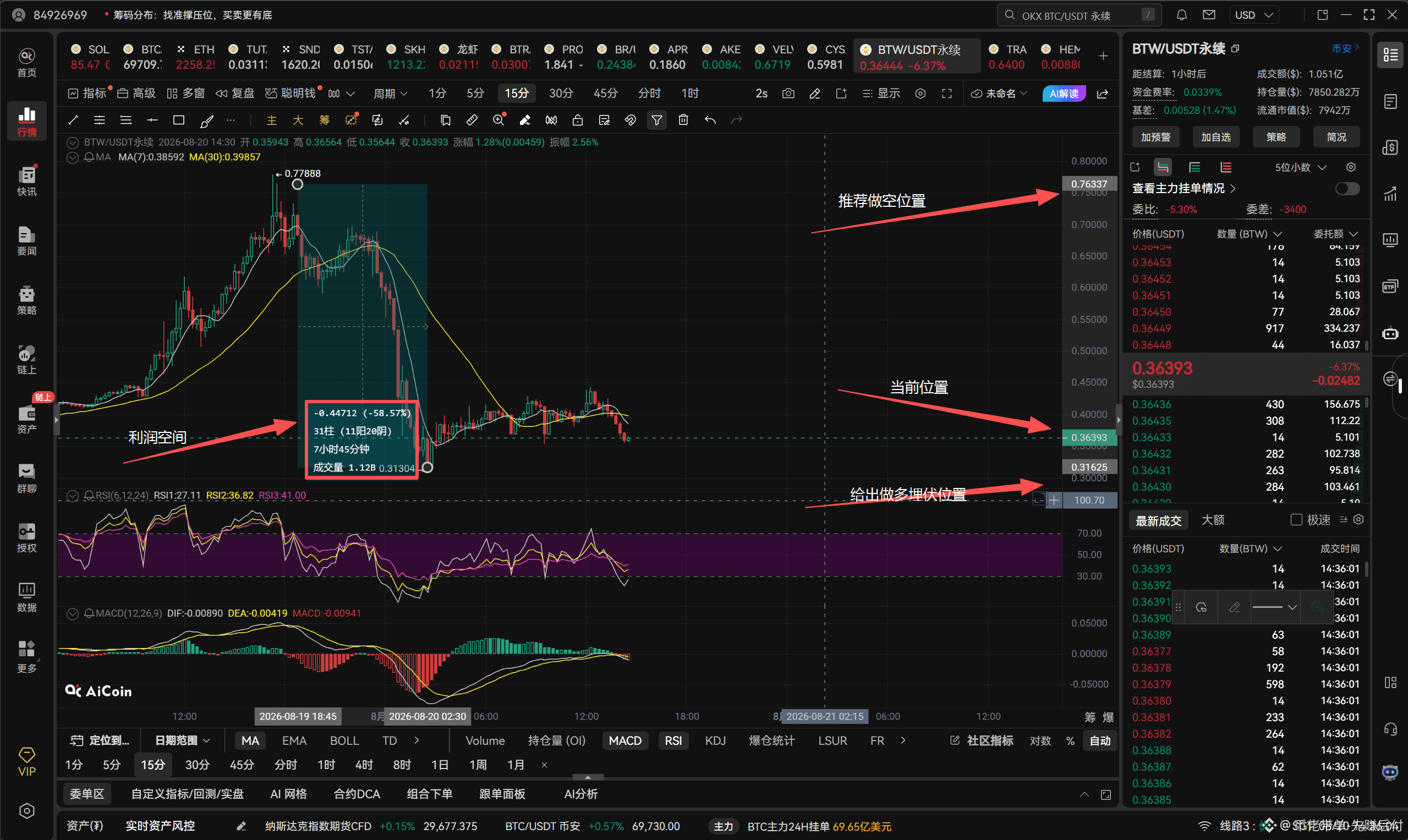
Task: Open the 群聊 group chat sidebar icon
Action: tap(26, 477)
